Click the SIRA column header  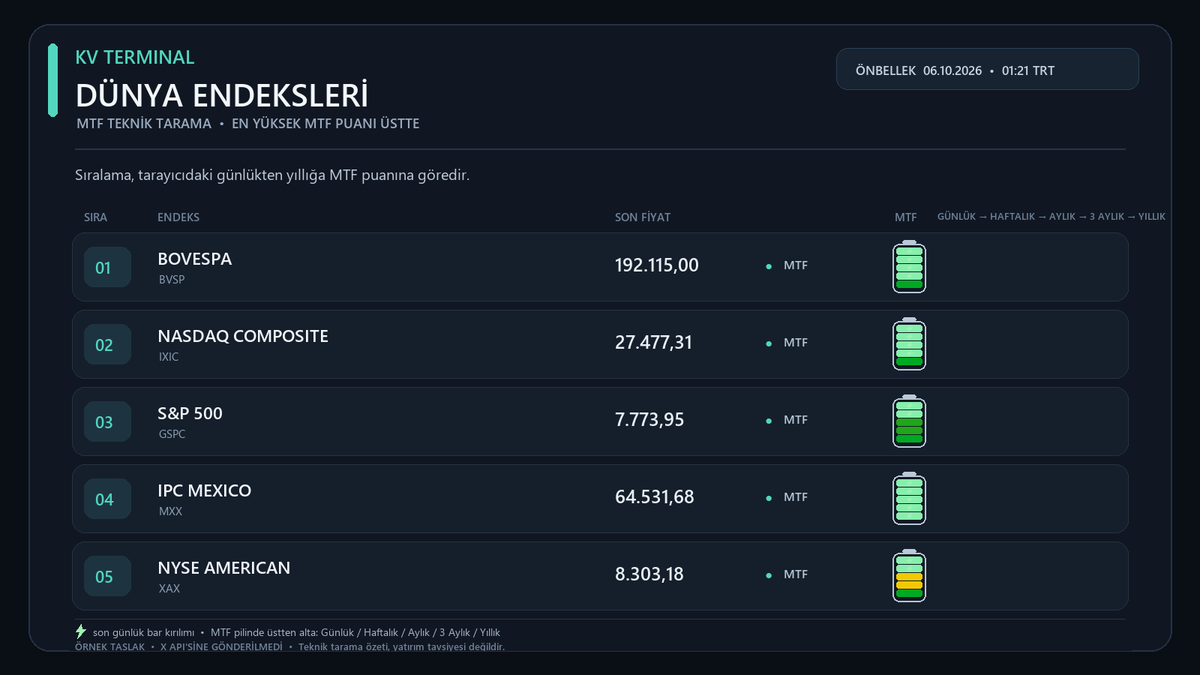(95, 217)
